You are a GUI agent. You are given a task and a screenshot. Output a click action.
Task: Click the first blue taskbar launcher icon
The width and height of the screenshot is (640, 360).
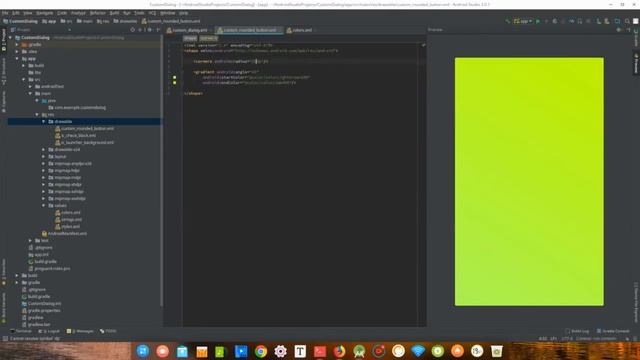(143, 351)
